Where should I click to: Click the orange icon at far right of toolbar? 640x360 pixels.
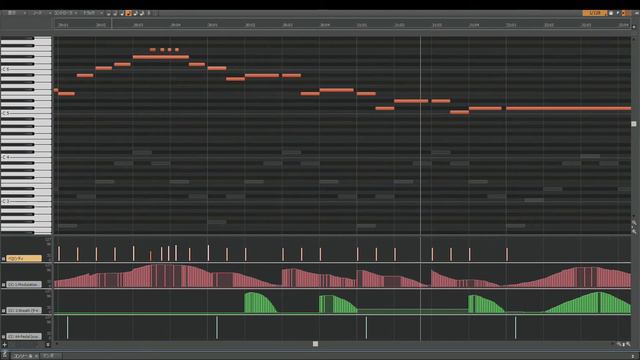pyautogui.click(x=627, y=13)
